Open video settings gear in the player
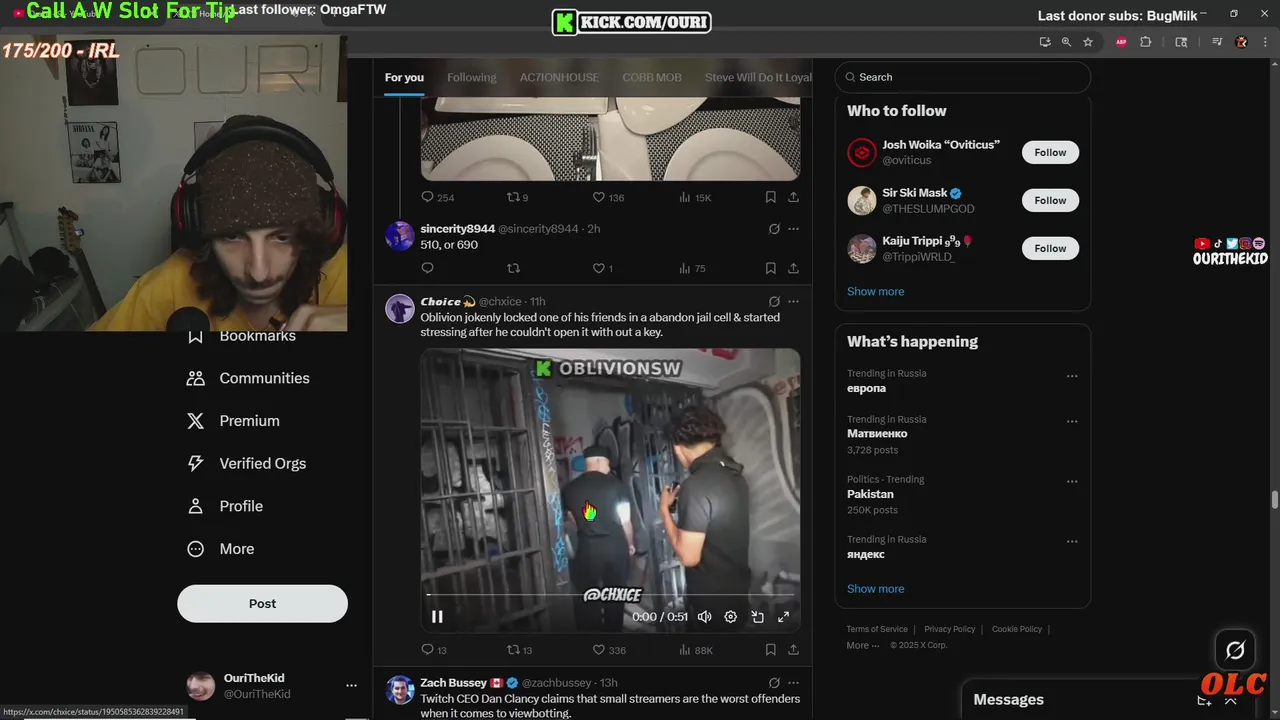Screen dimensions: 1280x720 [x=730, y=617]
